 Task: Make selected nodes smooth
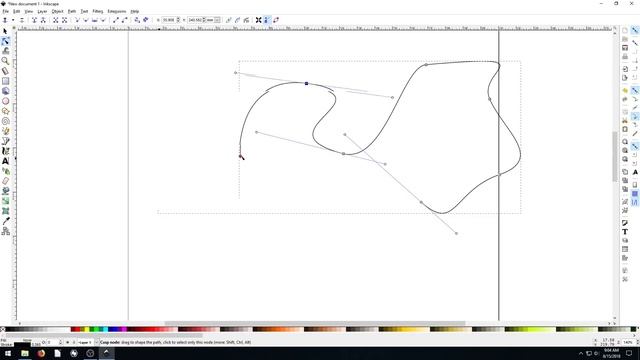tap(86, 20)
